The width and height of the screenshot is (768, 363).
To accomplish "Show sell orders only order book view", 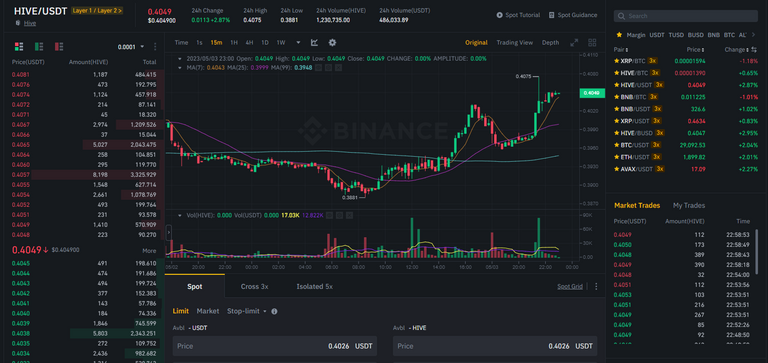I will 59,47.
